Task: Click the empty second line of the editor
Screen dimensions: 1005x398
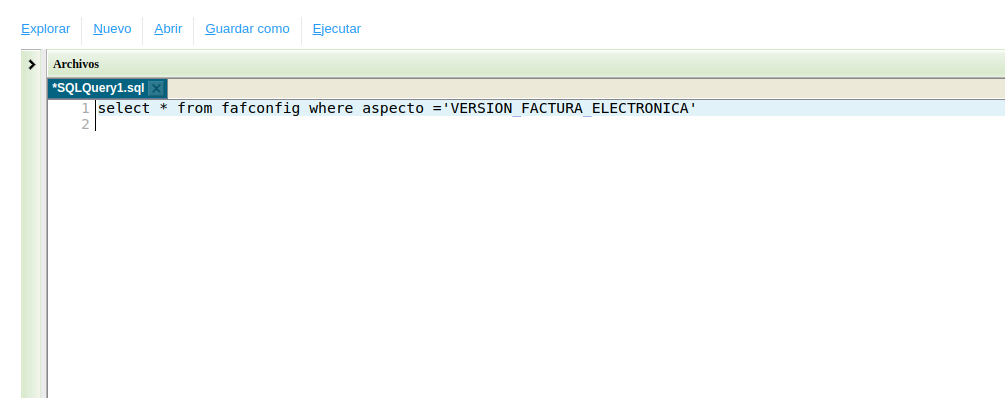Action: [x=550, y=124]
